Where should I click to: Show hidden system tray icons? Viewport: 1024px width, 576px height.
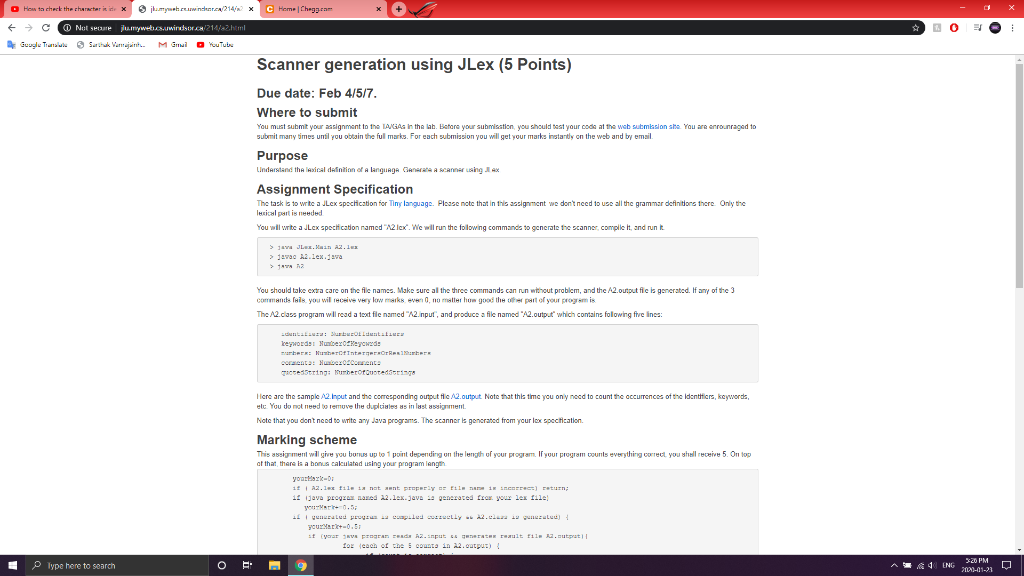click(894, 566)
